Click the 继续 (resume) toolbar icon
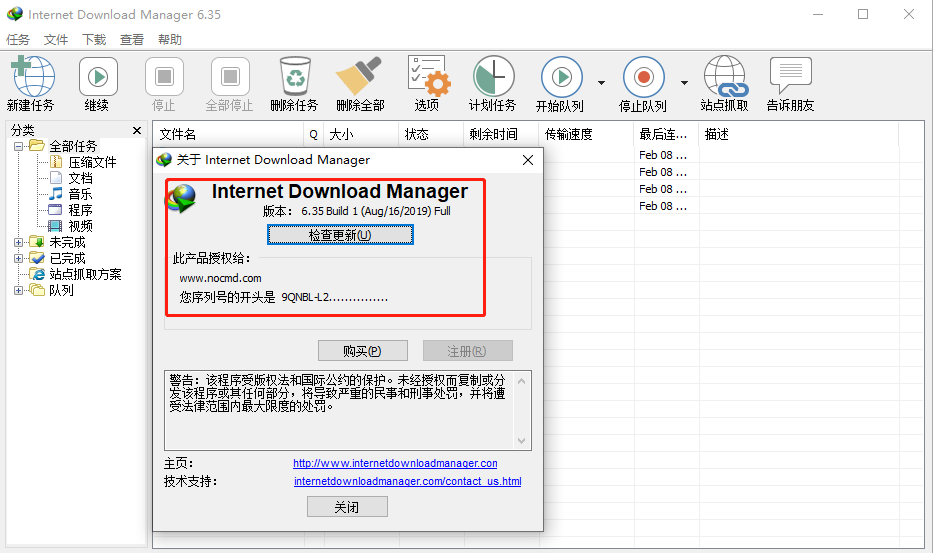 97,77
